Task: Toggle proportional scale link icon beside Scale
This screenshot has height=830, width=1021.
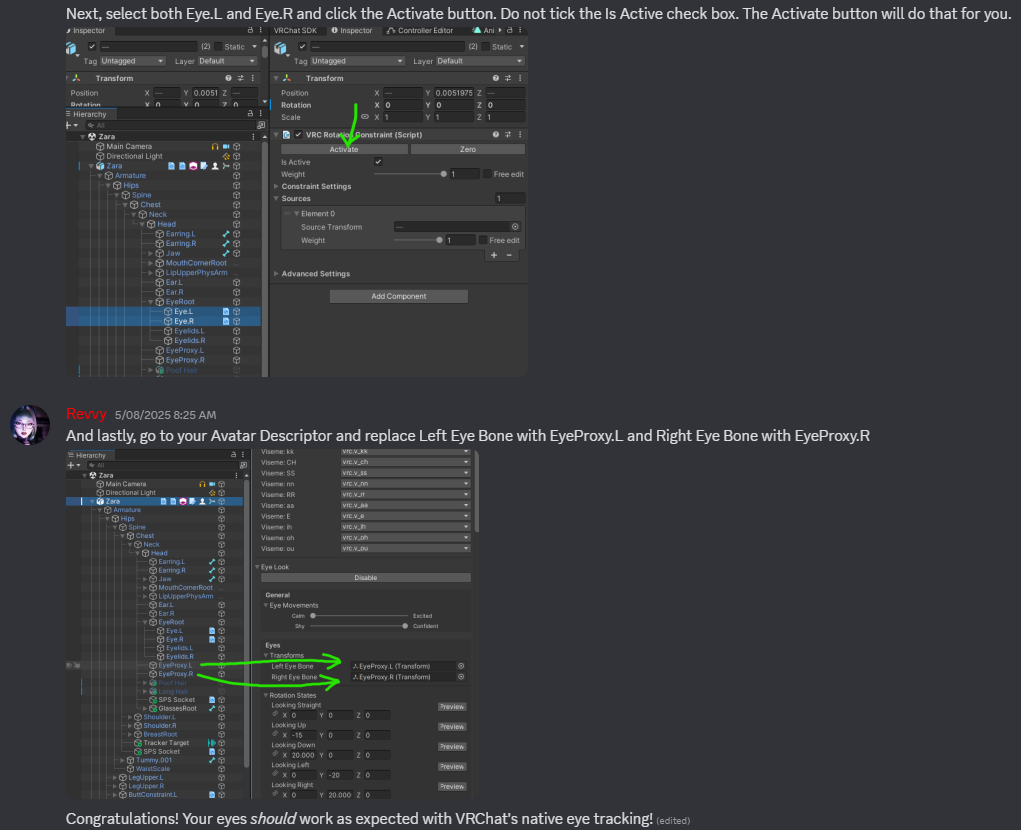Action: (365, 117)
